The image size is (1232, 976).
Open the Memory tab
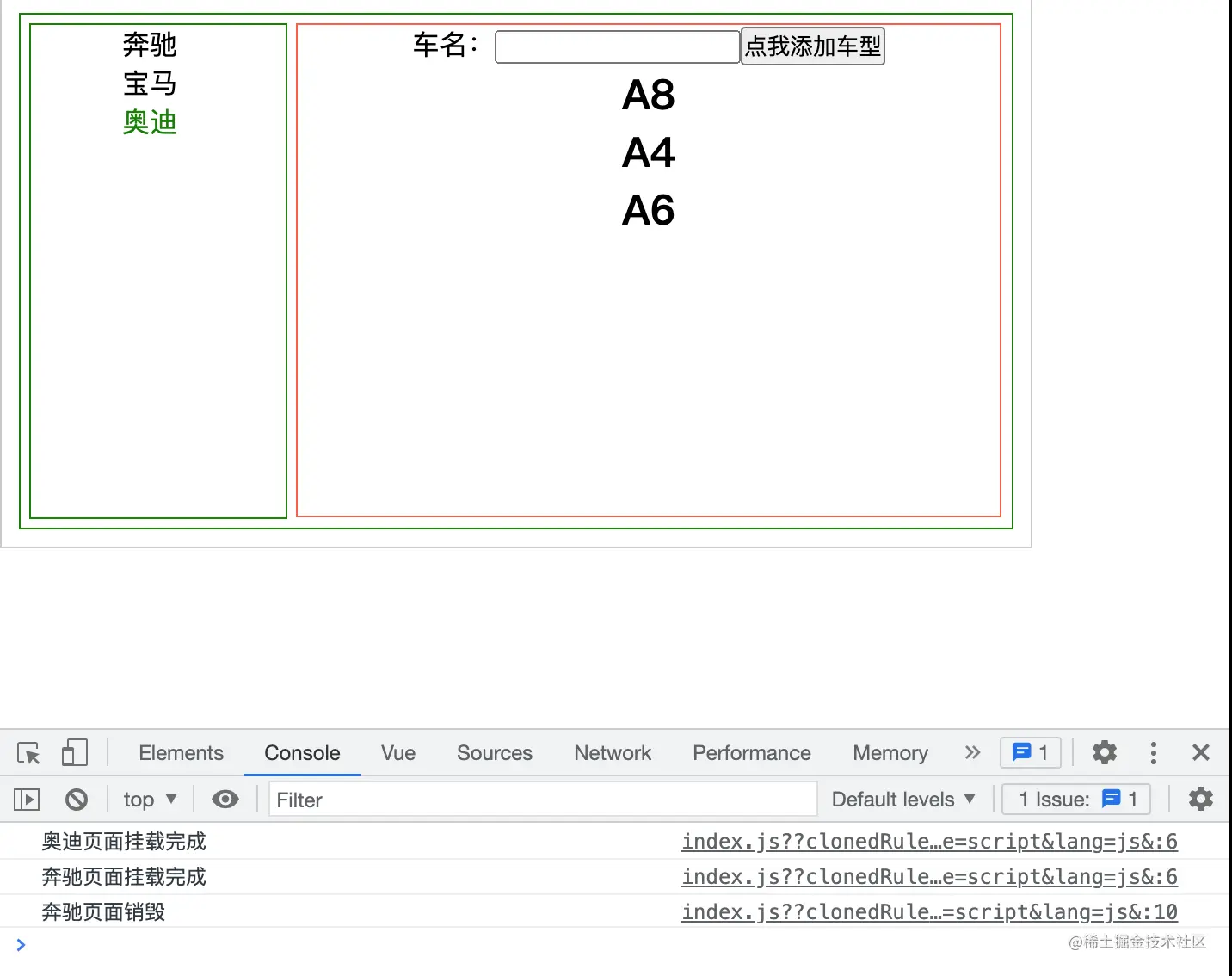[890, 753]
